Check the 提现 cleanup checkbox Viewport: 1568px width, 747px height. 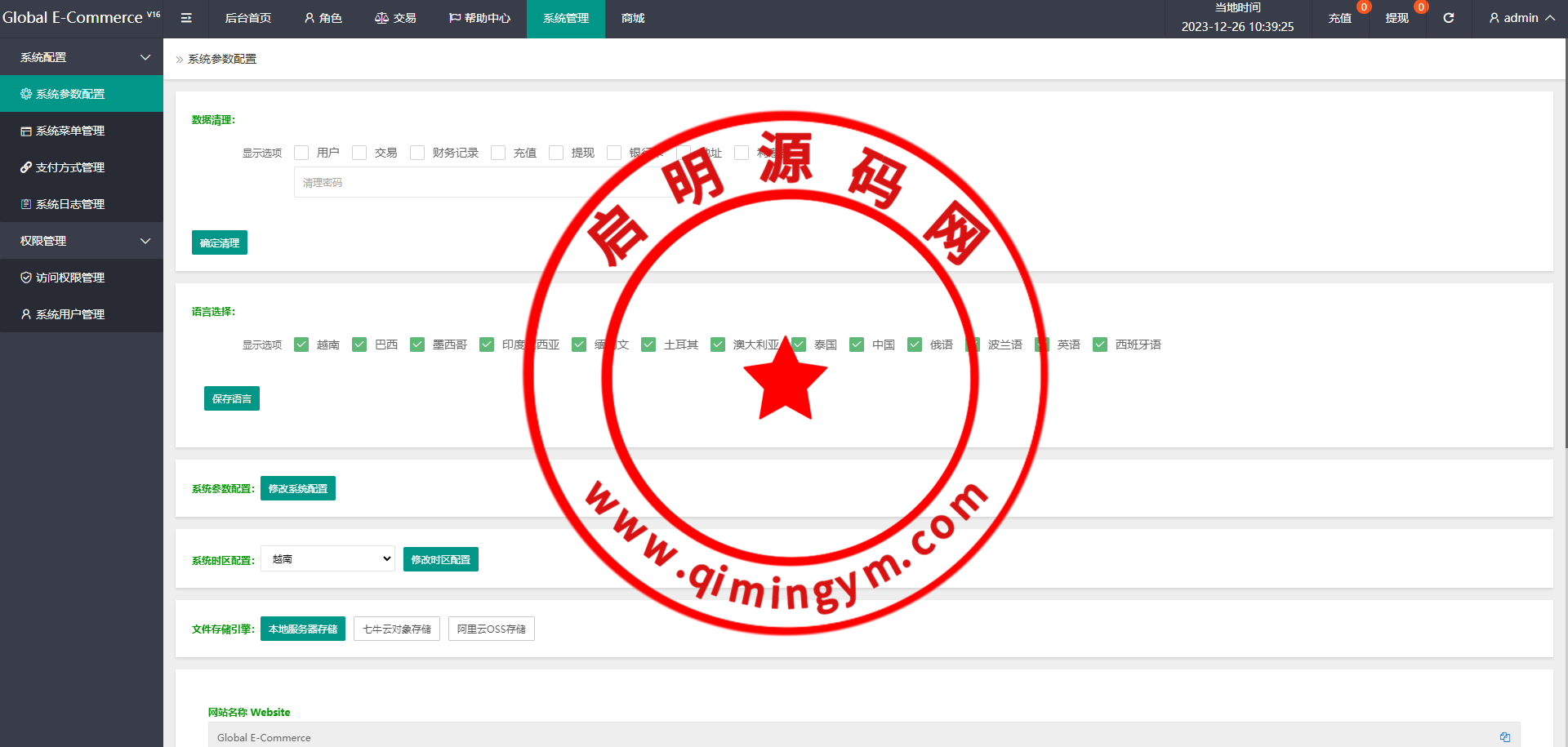(x=556, y=153)
